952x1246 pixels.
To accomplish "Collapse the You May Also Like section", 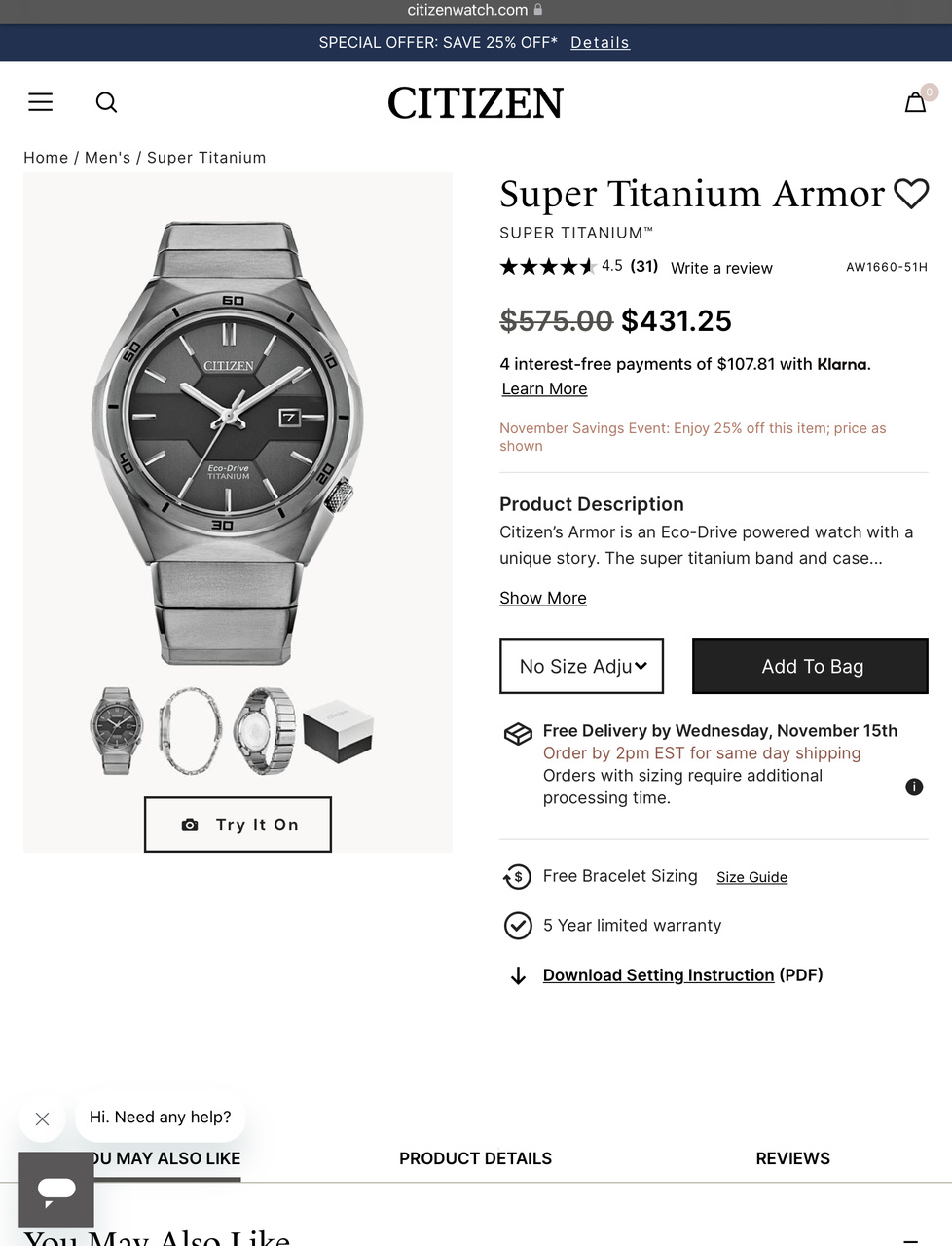I will (x=910, y=1240).
